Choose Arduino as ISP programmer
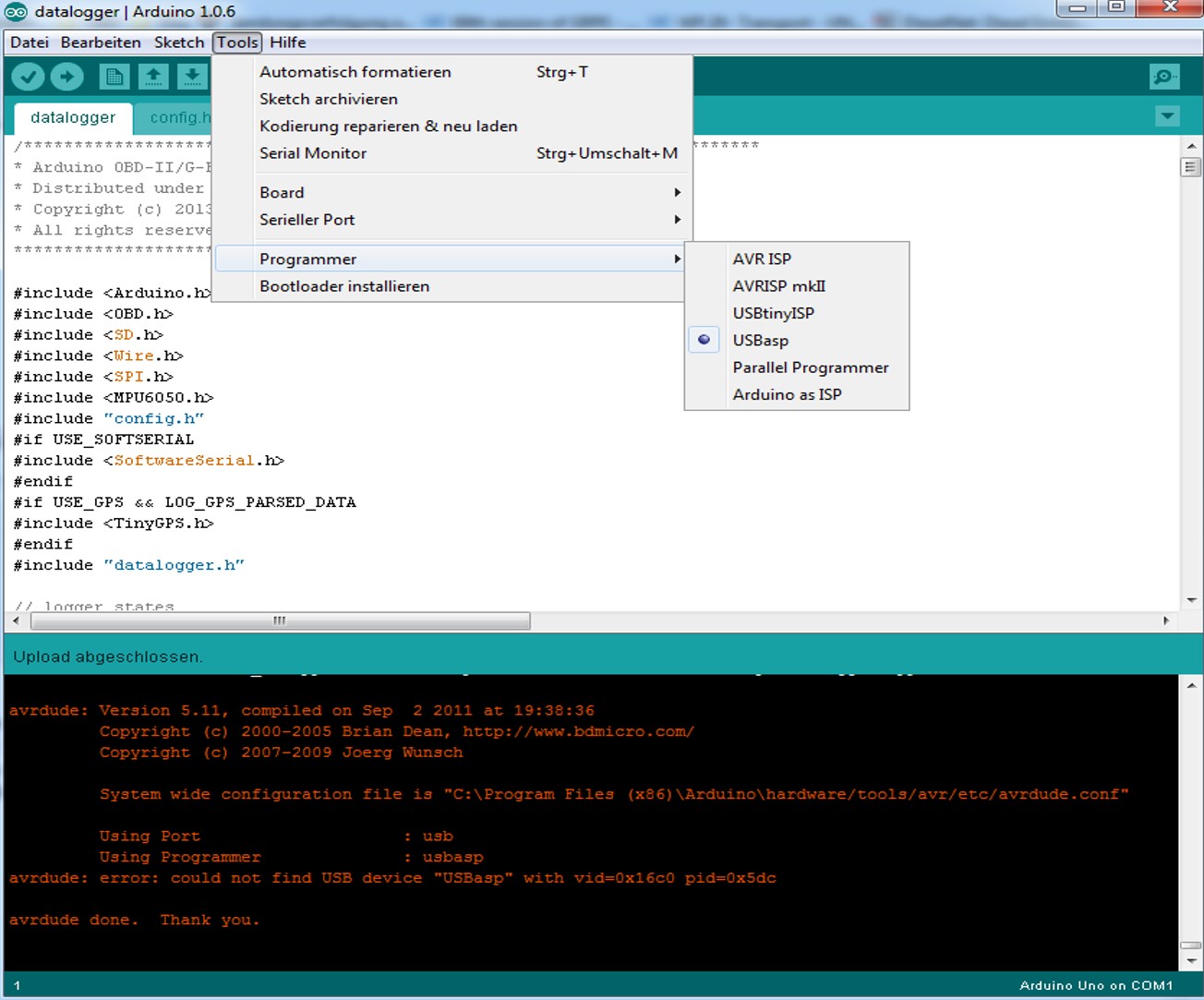Viewport: 1204px width, 1000px height. click(x=796, y=394)
